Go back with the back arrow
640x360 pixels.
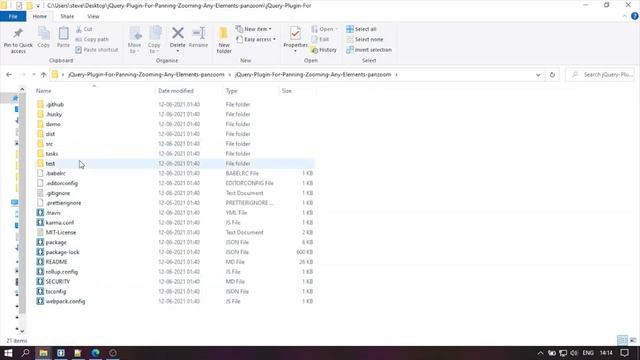[x=9, y=75]
